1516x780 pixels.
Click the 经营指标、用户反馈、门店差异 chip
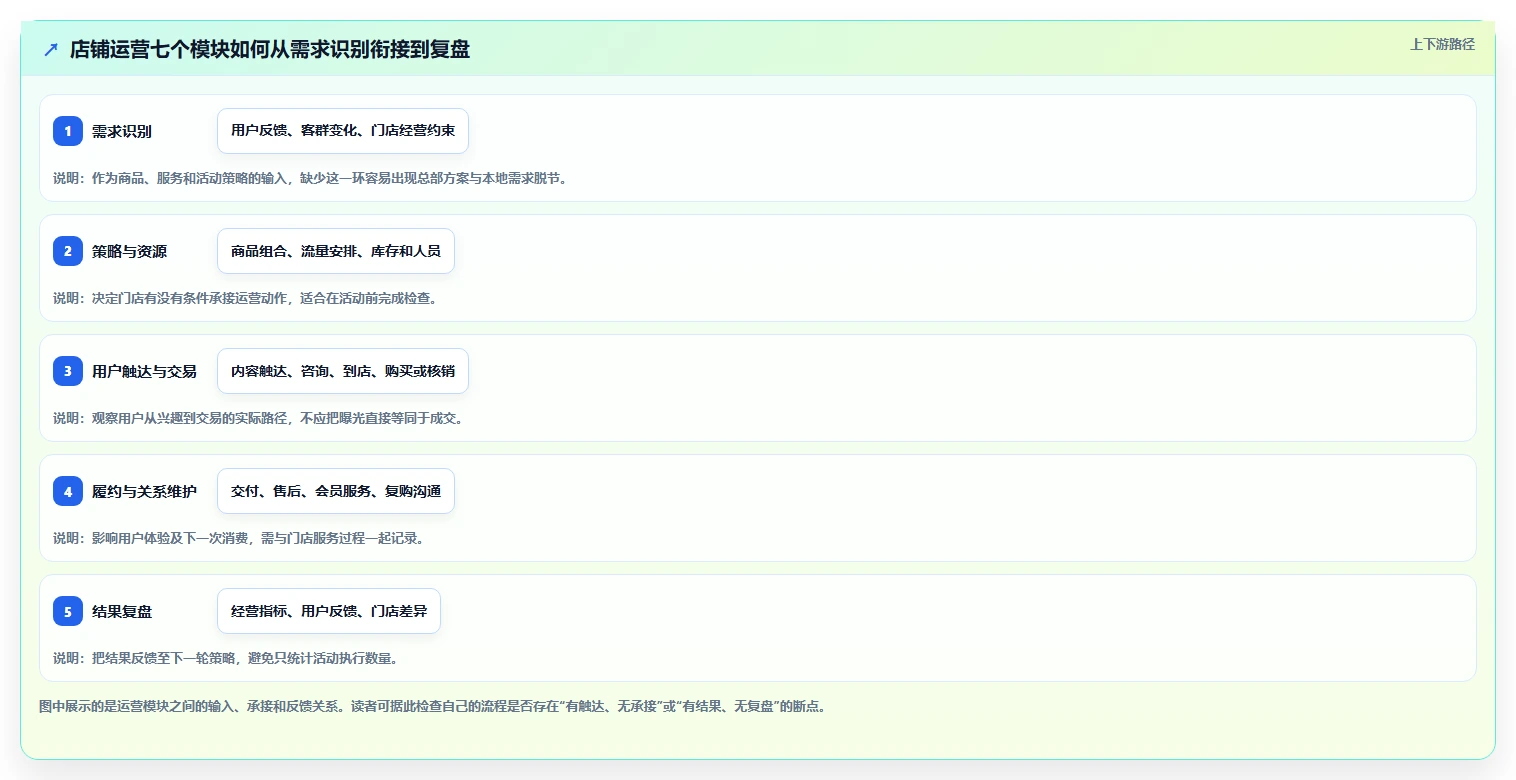coord(329,611)
